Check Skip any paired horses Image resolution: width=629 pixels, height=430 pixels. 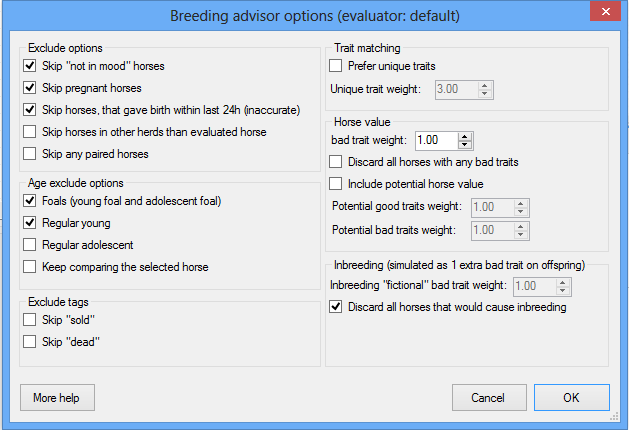tap(30, 154)
